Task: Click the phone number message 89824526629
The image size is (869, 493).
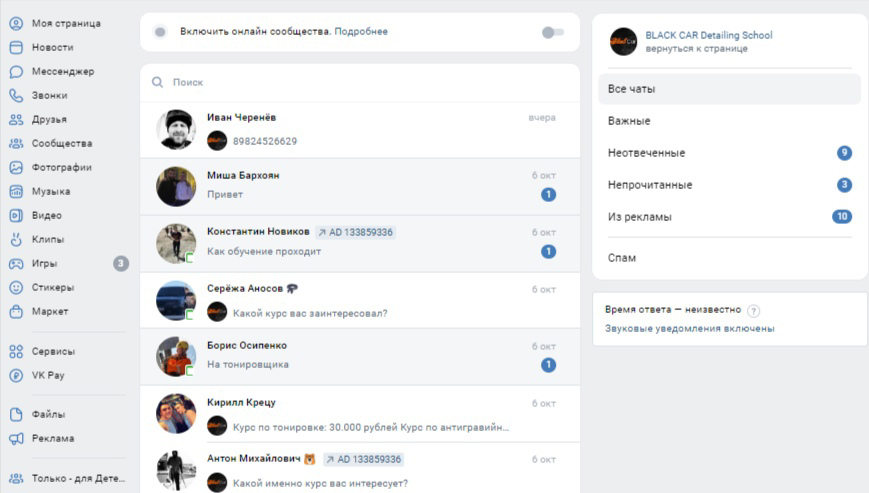Action: (265, 141)
